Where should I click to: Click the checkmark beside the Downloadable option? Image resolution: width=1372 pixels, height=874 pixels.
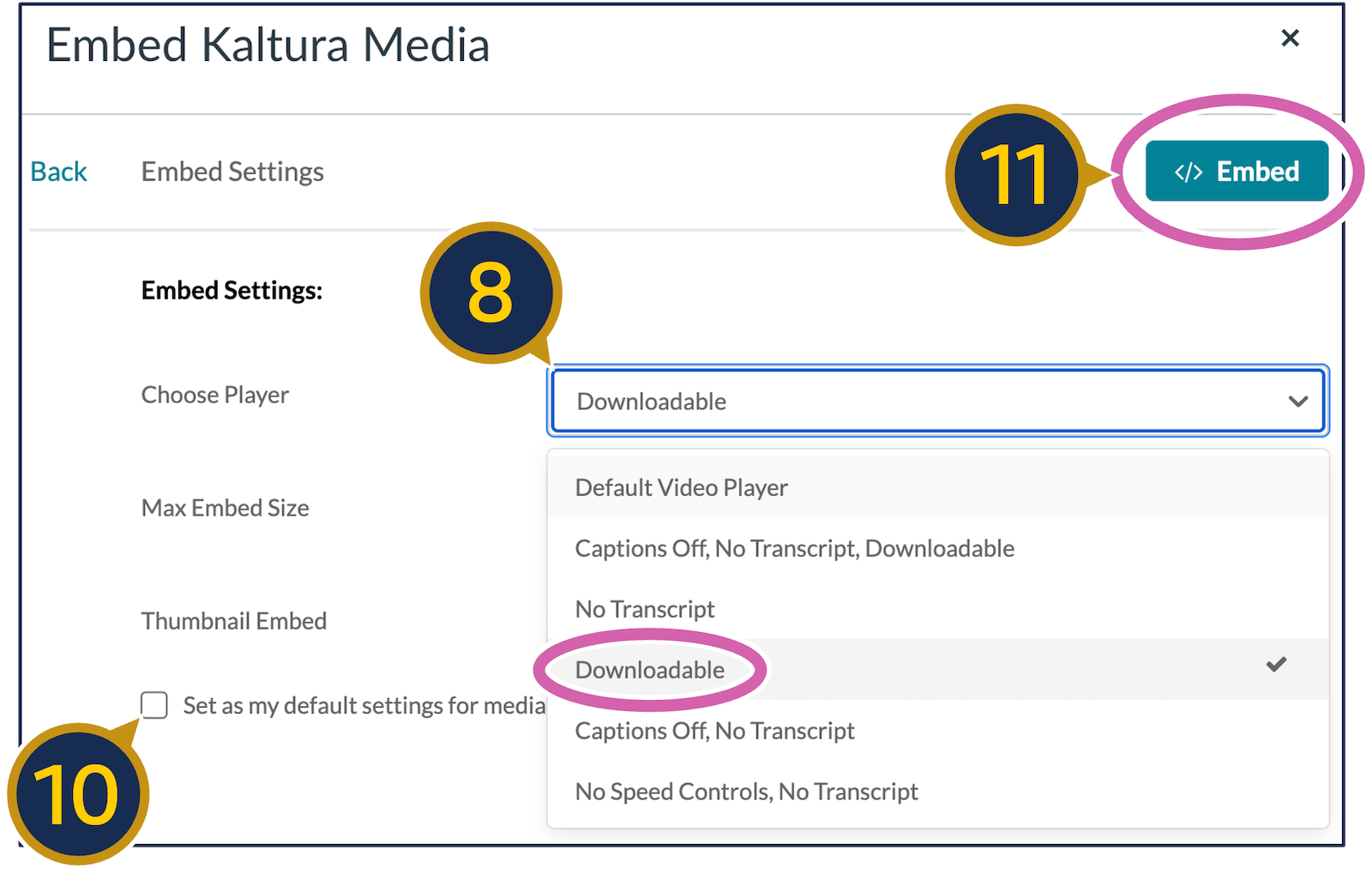(1276, 665)
